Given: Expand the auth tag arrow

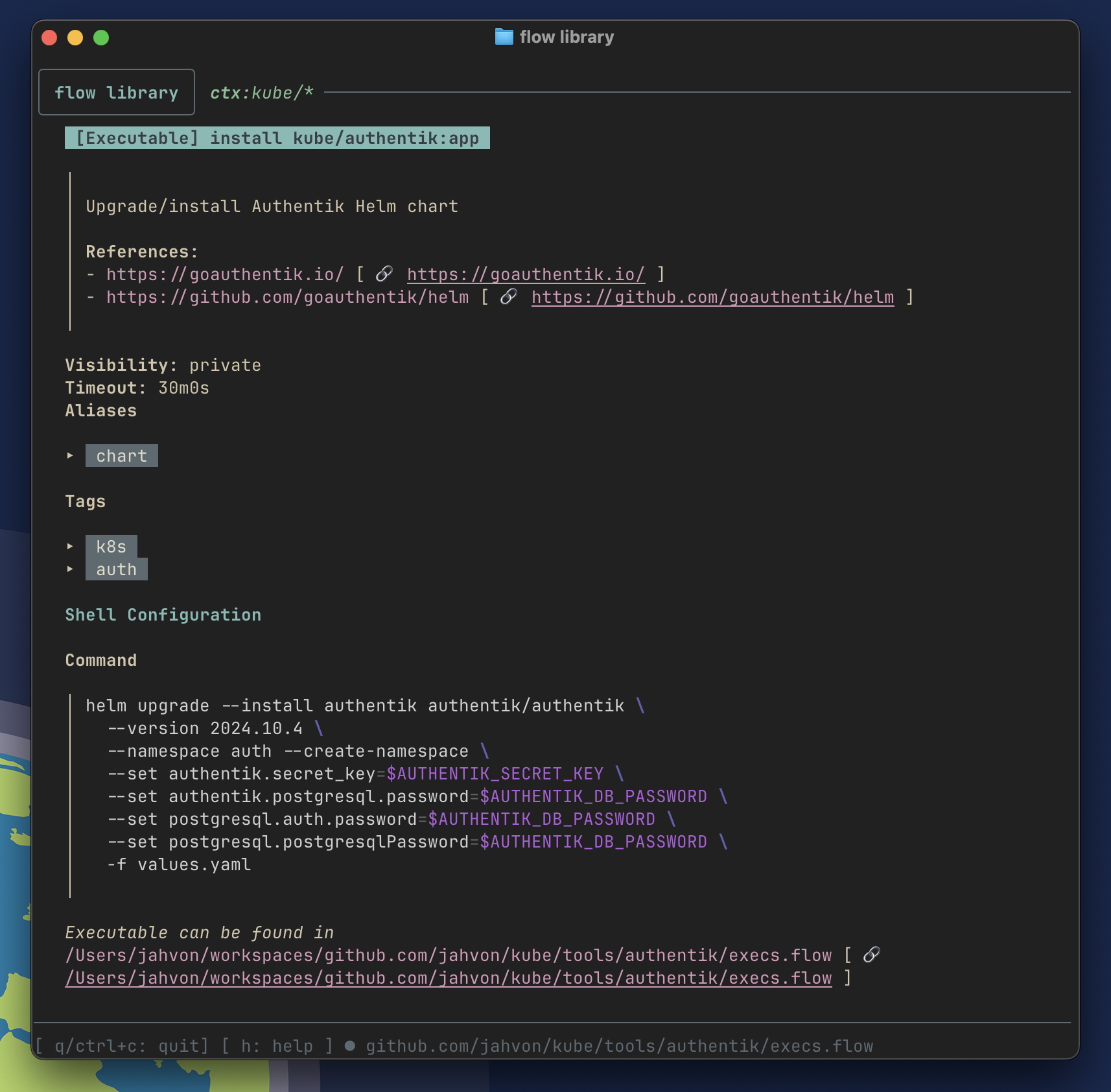Looking at the screenshot, I should [x=70, y=569].
